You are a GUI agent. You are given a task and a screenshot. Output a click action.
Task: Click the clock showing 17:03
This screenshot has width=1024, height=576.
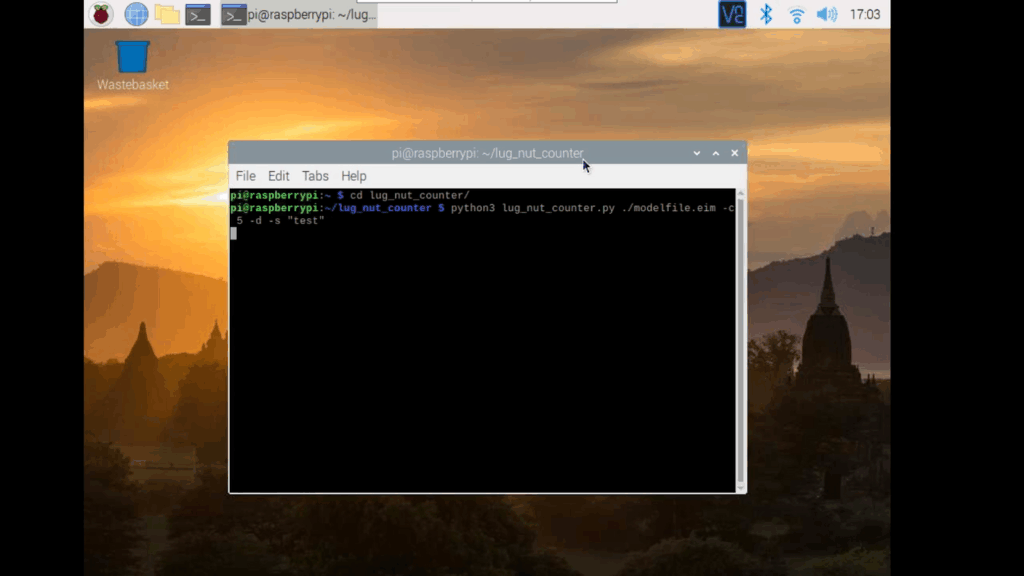tap(864, 14)
